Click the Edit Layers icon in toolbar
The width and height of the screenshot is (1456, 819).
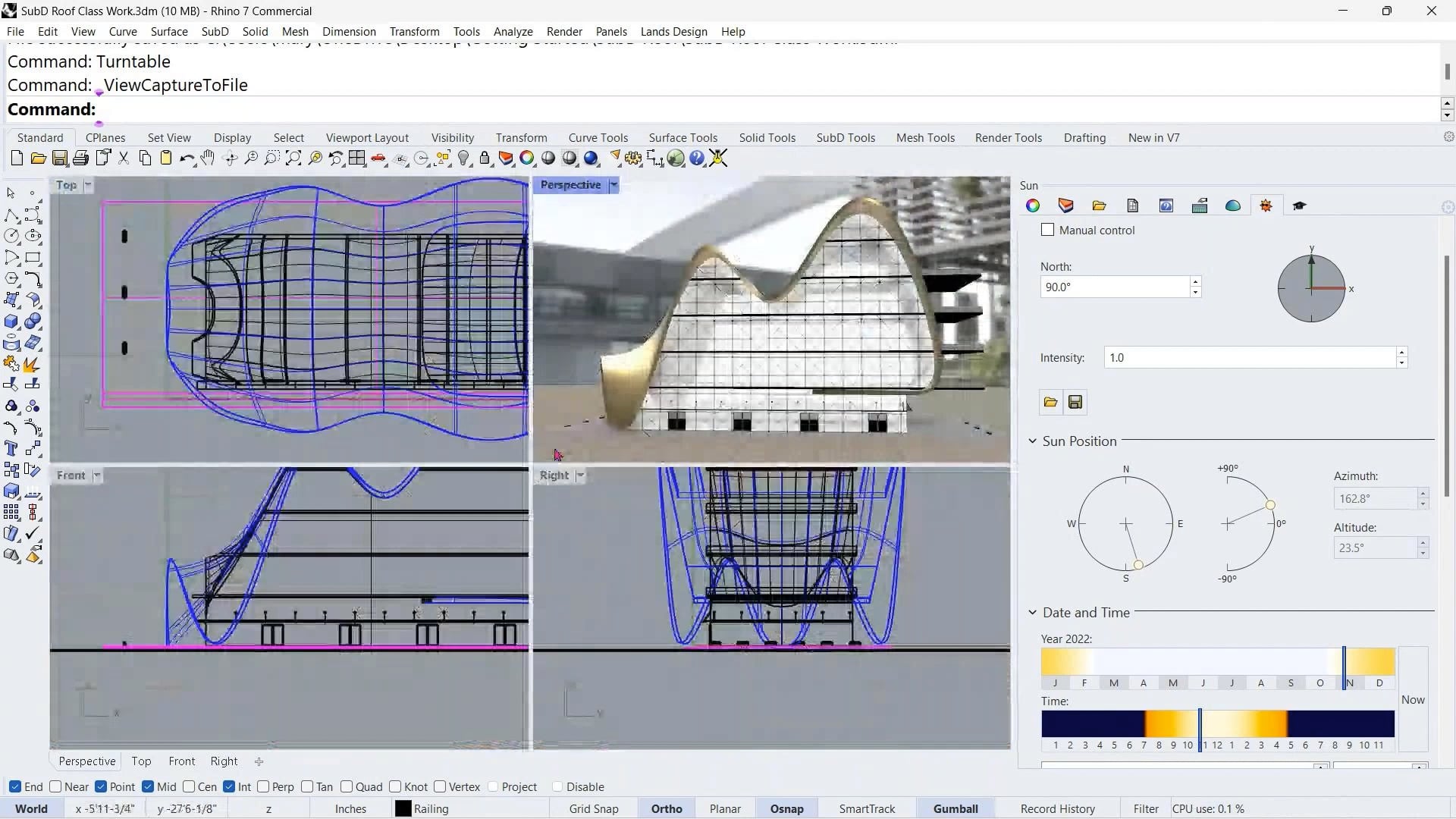(506, 158)
